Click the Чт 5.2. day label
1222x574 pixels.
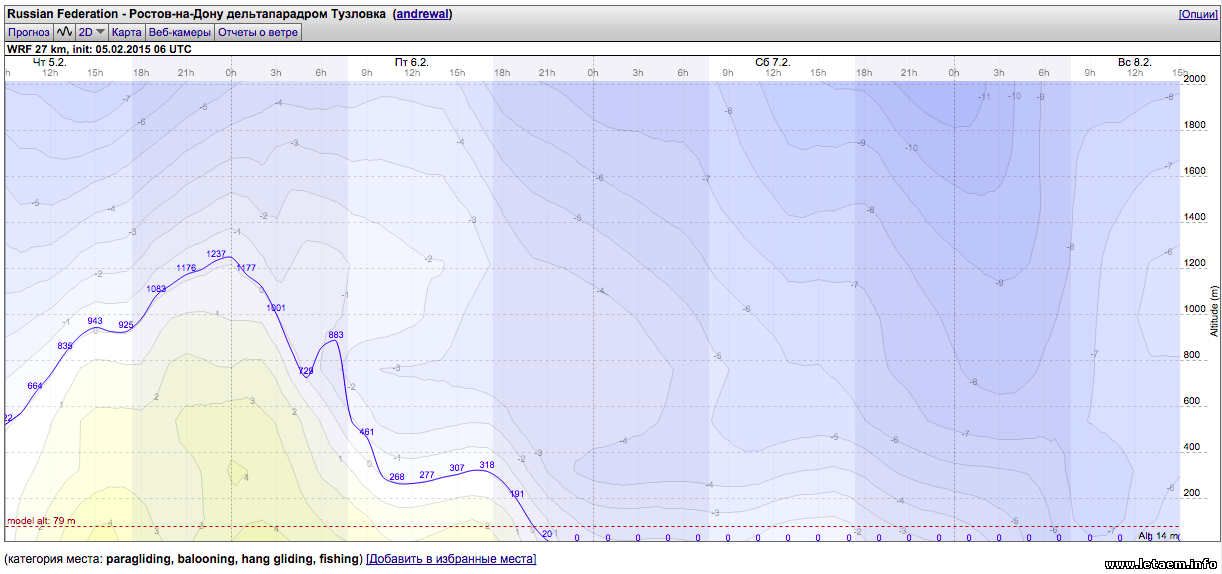[48, 62]
